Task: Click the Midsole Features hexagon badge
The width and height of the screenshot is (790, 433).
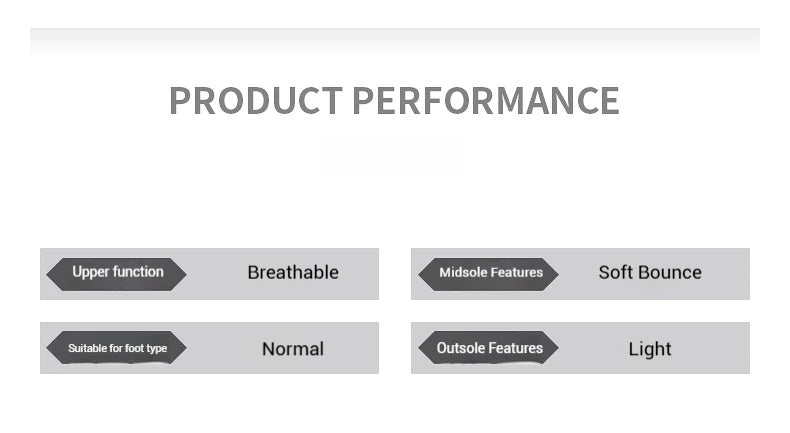Action: pyautogui.click(x=488, y=274)
